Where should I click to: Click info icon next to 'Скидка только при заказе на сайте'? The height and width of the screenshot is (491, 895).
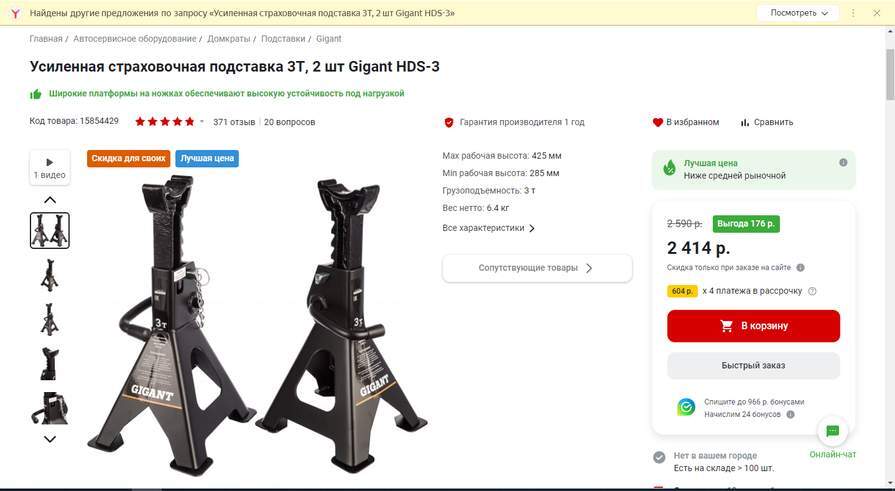[800, 268]
